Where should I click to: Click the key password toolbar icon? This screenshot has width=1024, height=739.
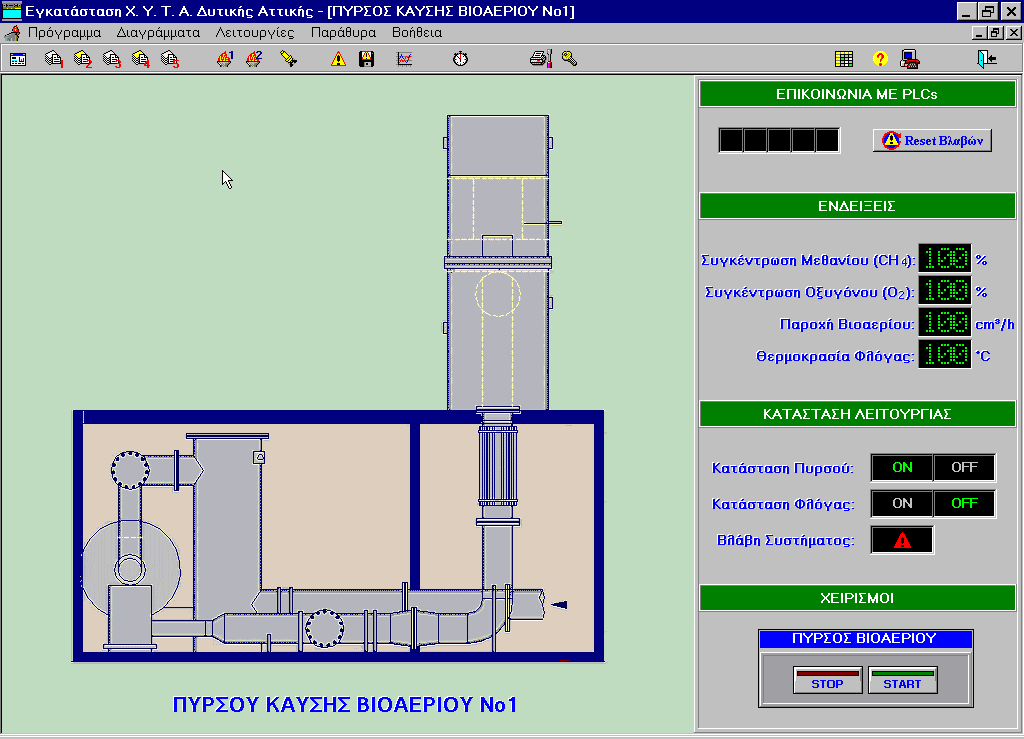coord(569,59)
